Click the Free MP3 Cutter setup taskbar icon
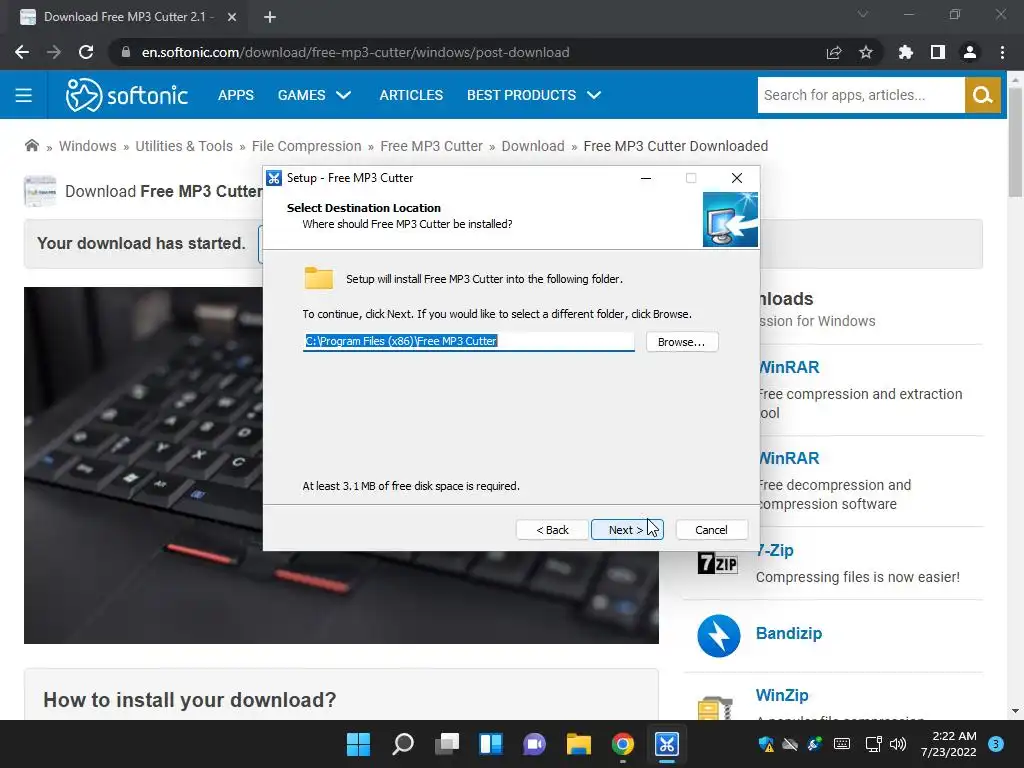The height and width of the screenshot is (768, 1024). (667, 744)
